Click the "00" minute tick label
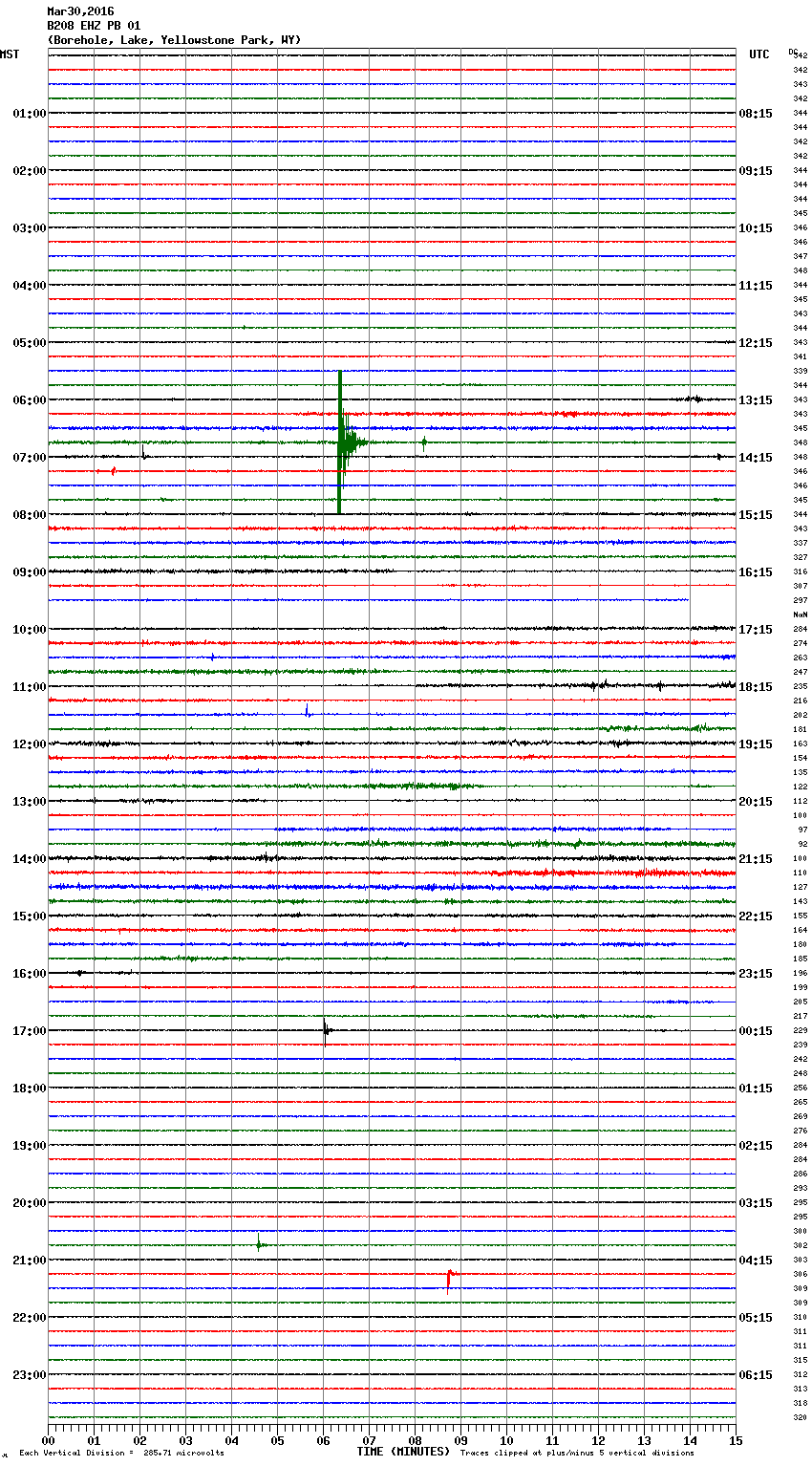This screenshot has width=812, height=1466. [49, 1441]
